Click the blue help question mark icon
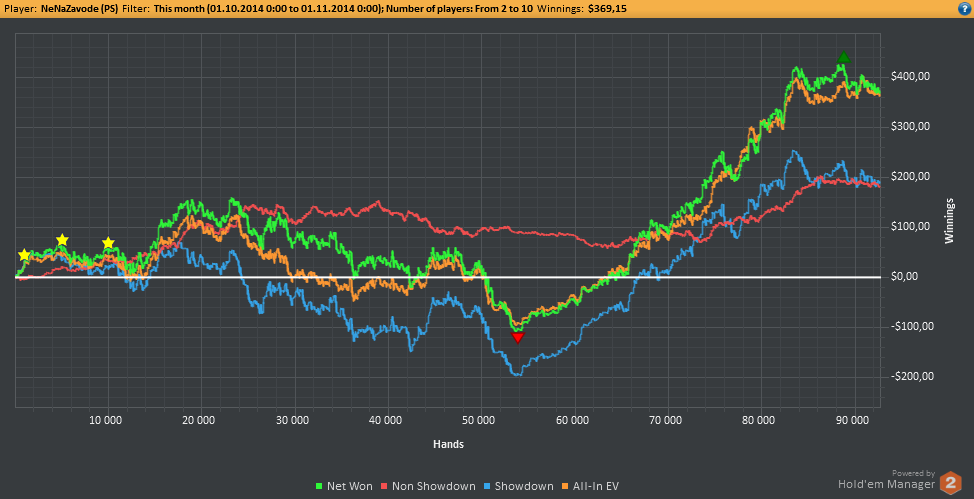The width and height of the screenshot is (974, 499). coord(965,9)
